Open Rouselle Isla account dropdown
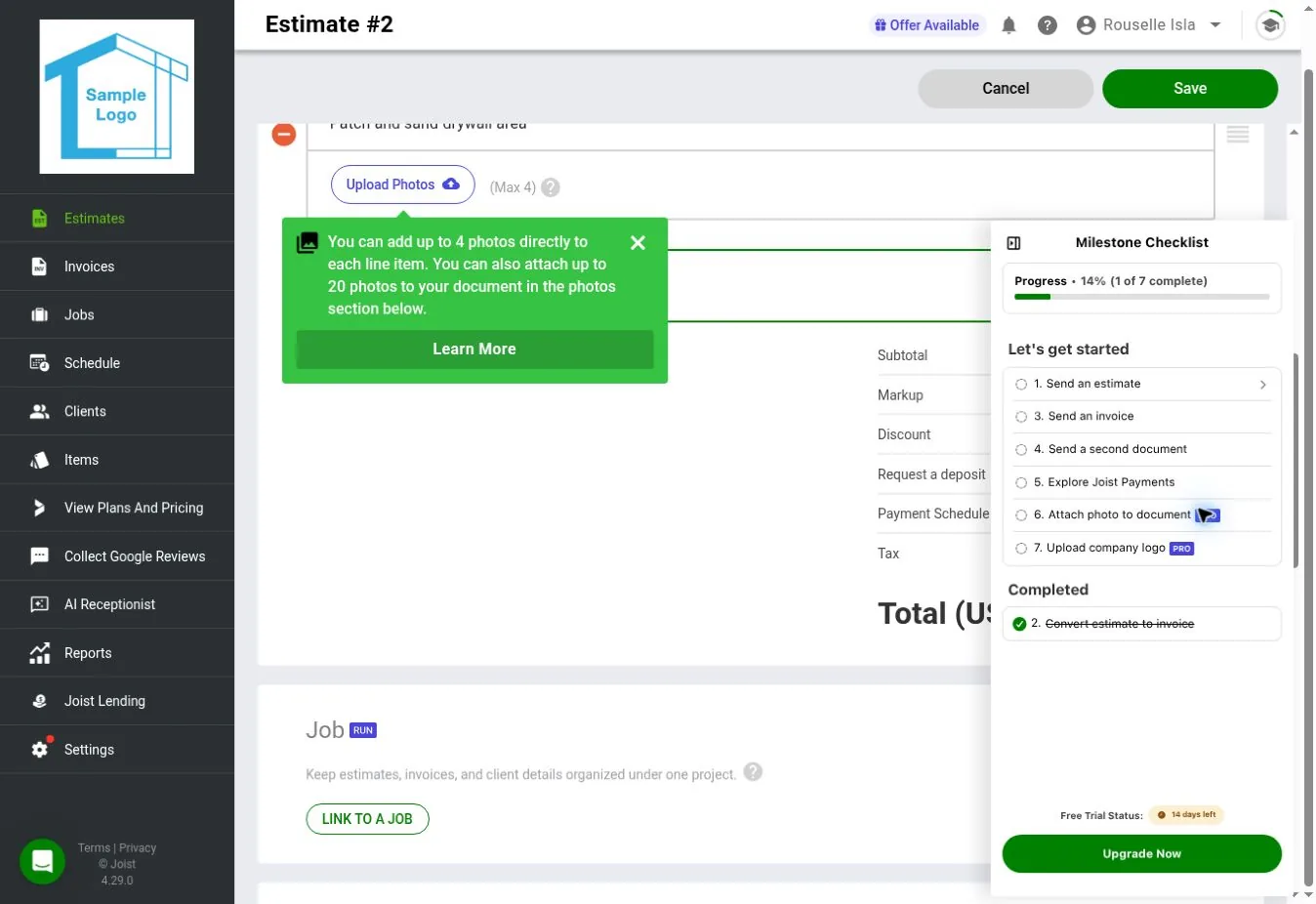1316x904 pixels. 1149,25
